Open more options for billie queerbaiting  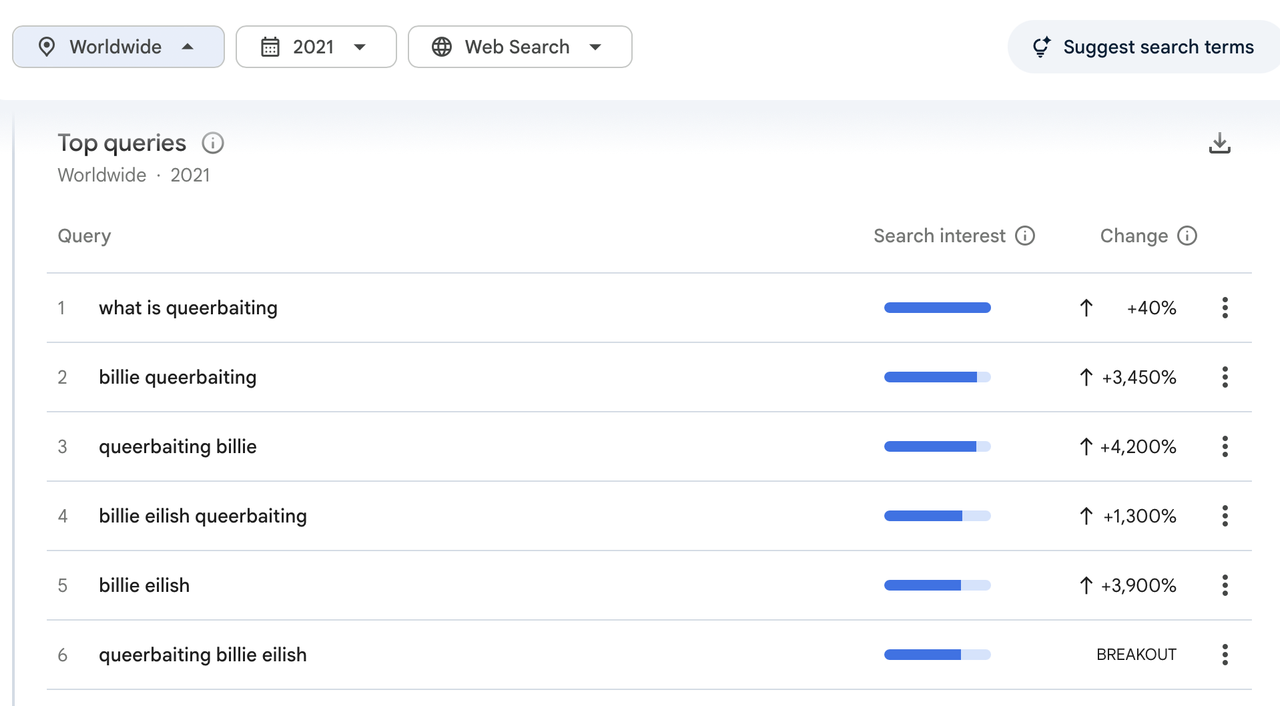[1225, 377]
